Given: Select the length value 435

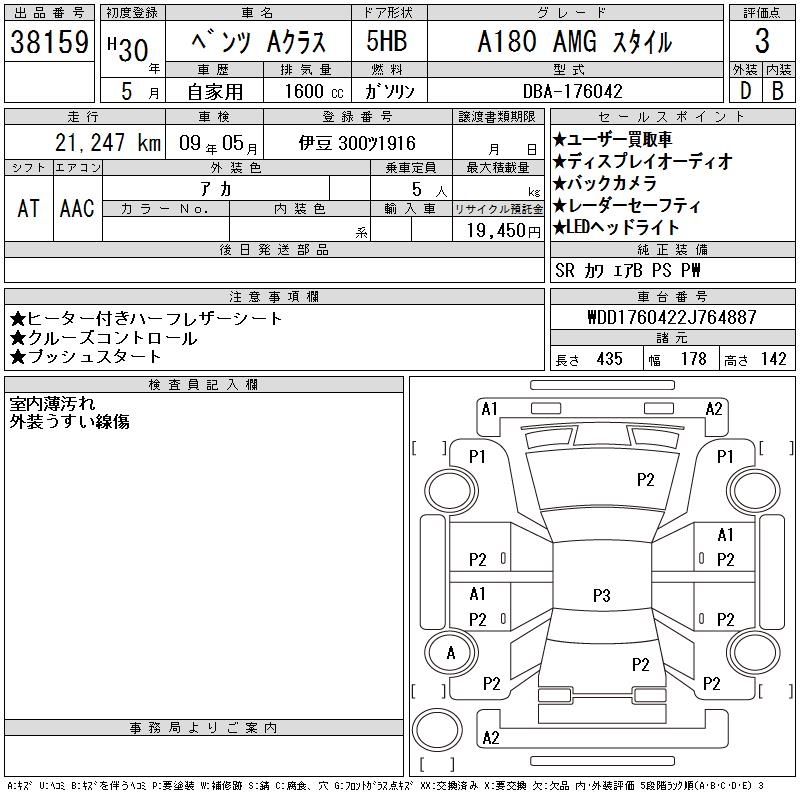Looking at the screenshot, I should click(x=610, y=359).
